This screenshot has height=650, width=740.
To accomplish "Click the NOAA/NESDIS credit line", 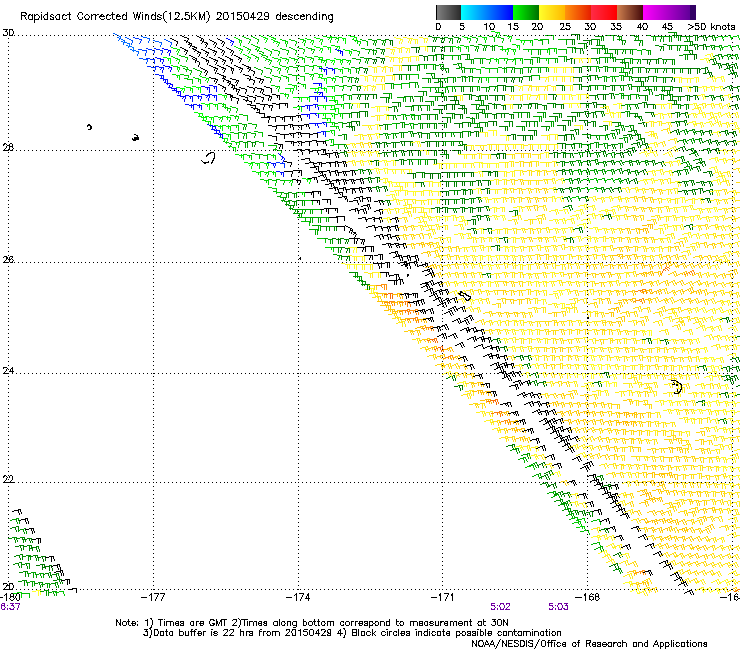I will (589, 643).
